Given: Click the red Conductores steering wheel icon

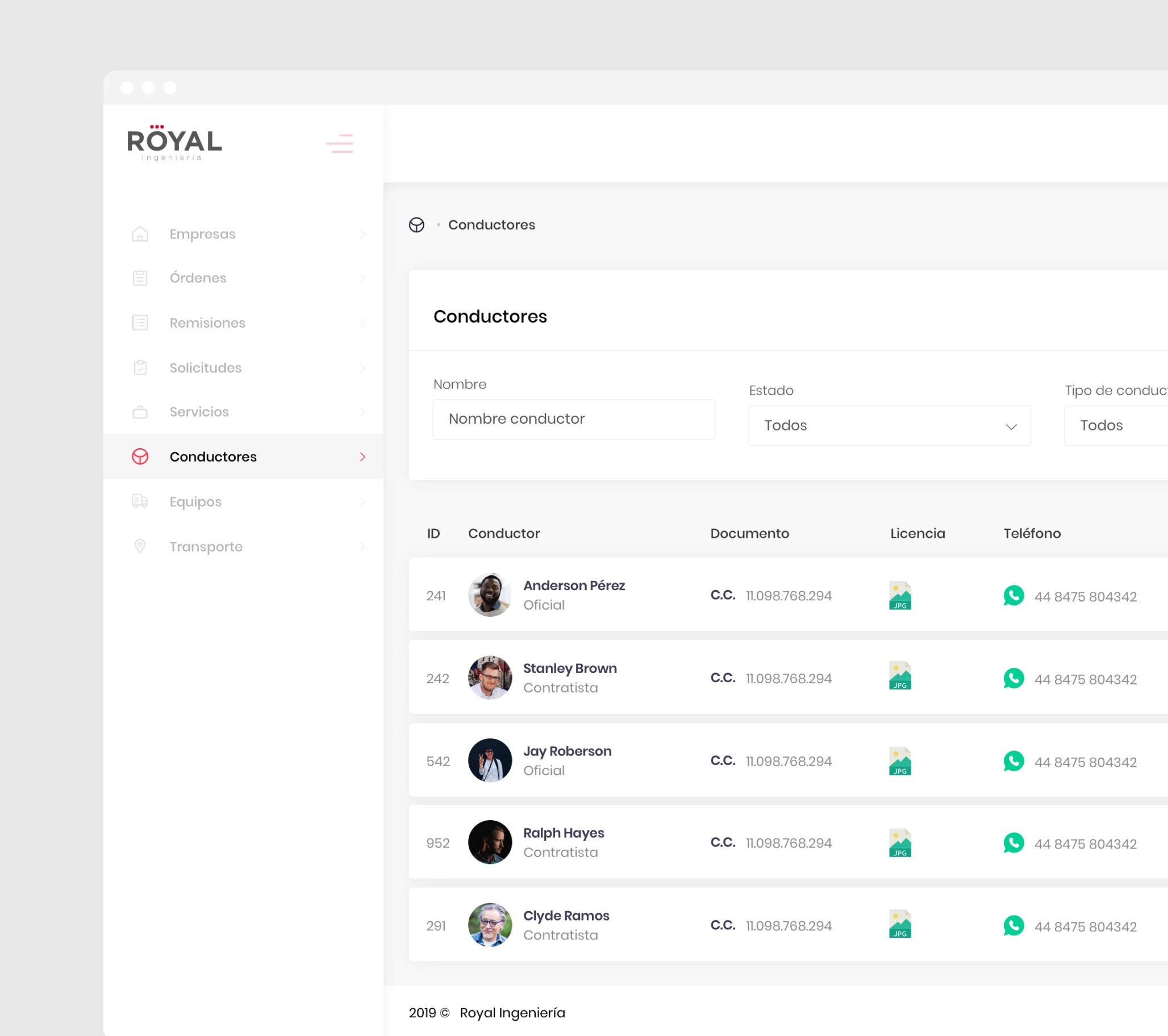Looking at the screenshot, I should pyautogui.click(x=140, y=457).
